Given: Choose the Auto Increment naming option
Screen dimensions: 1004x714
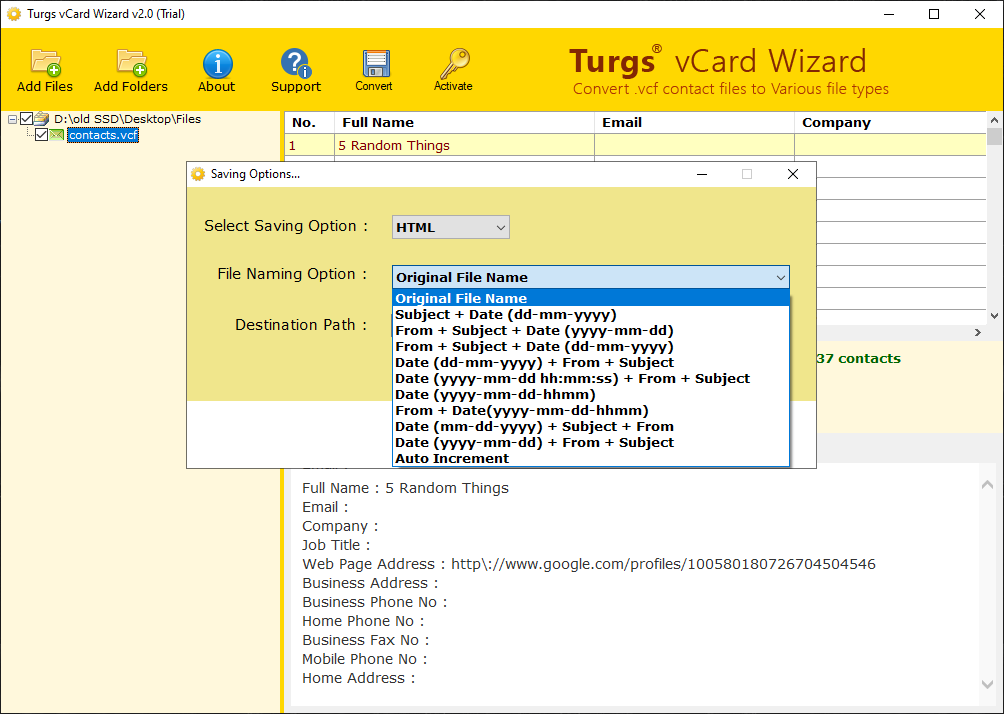Looking at the screenshot, I should (x=591, y=458).
